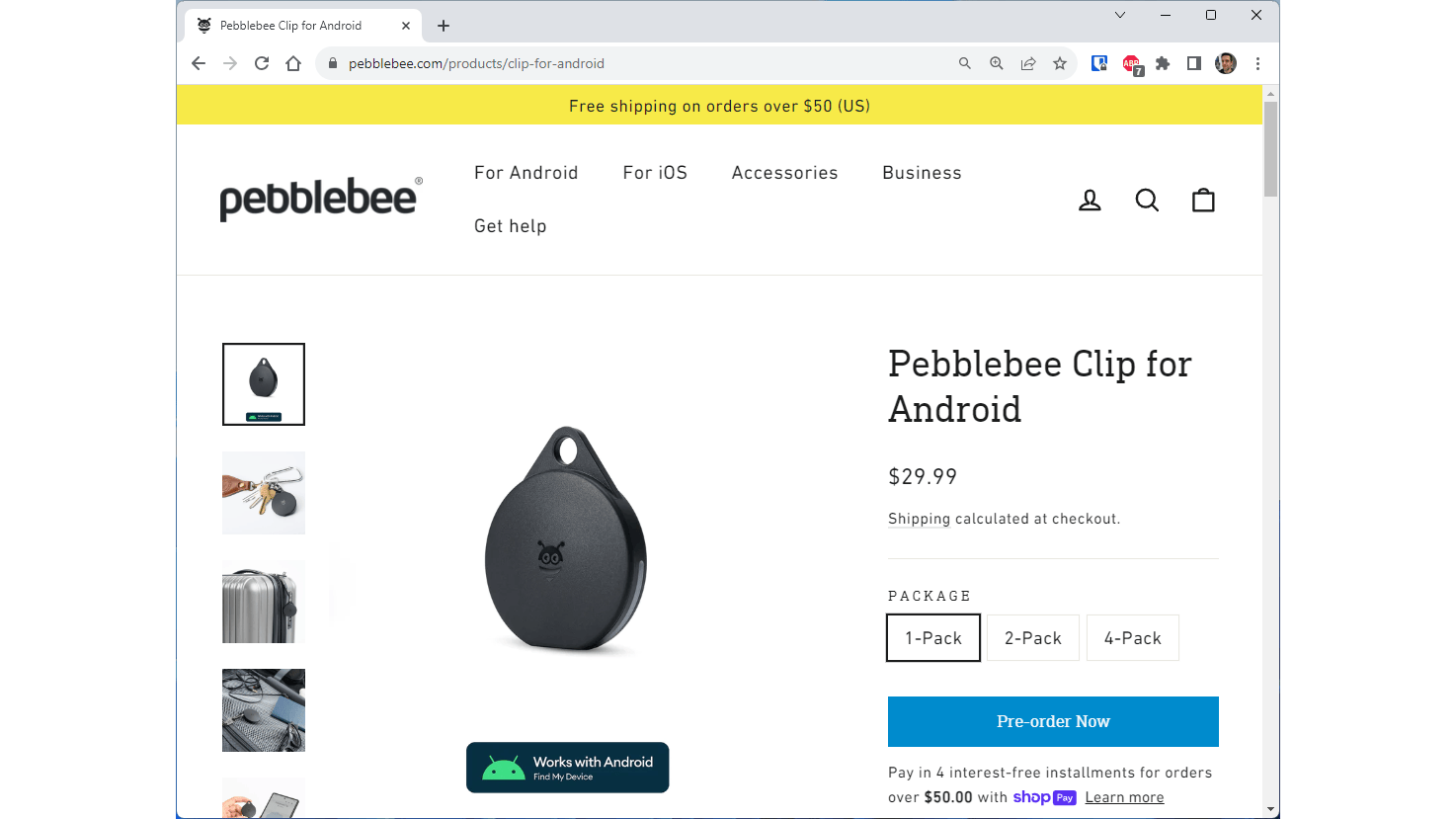Click the site search magnifier icon
This screenshot has width=1456, height=819.
tap(1147, 201)
